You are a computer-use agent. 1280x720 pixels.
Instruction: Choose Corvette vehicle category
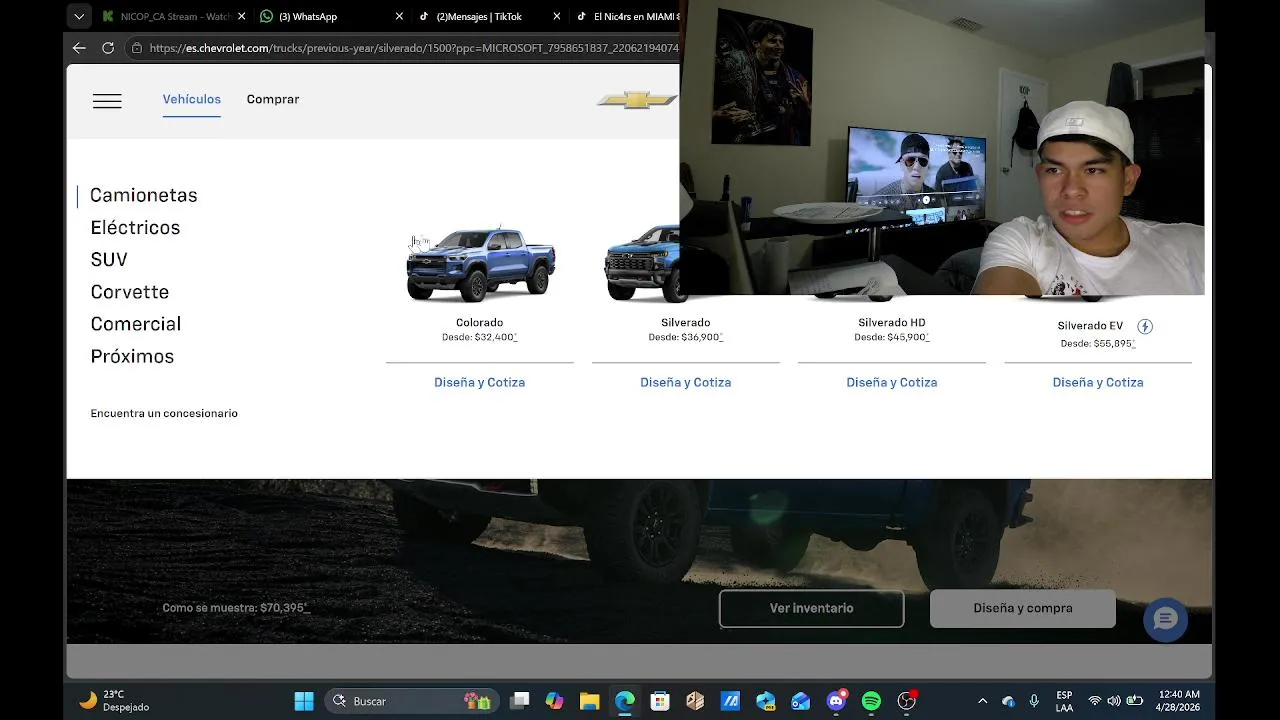click(130, 292)
